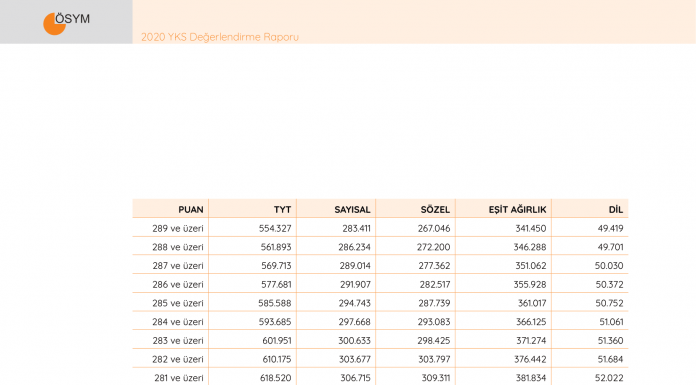Click the 285 ve üzeri row label
696x385 pixels.
pos(178,303)
